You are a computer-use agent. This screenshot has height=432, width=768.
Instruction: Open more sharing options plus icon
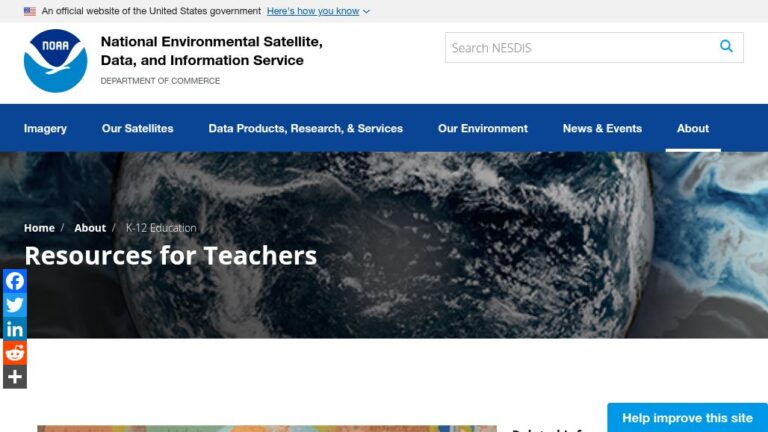pos(15,377)
